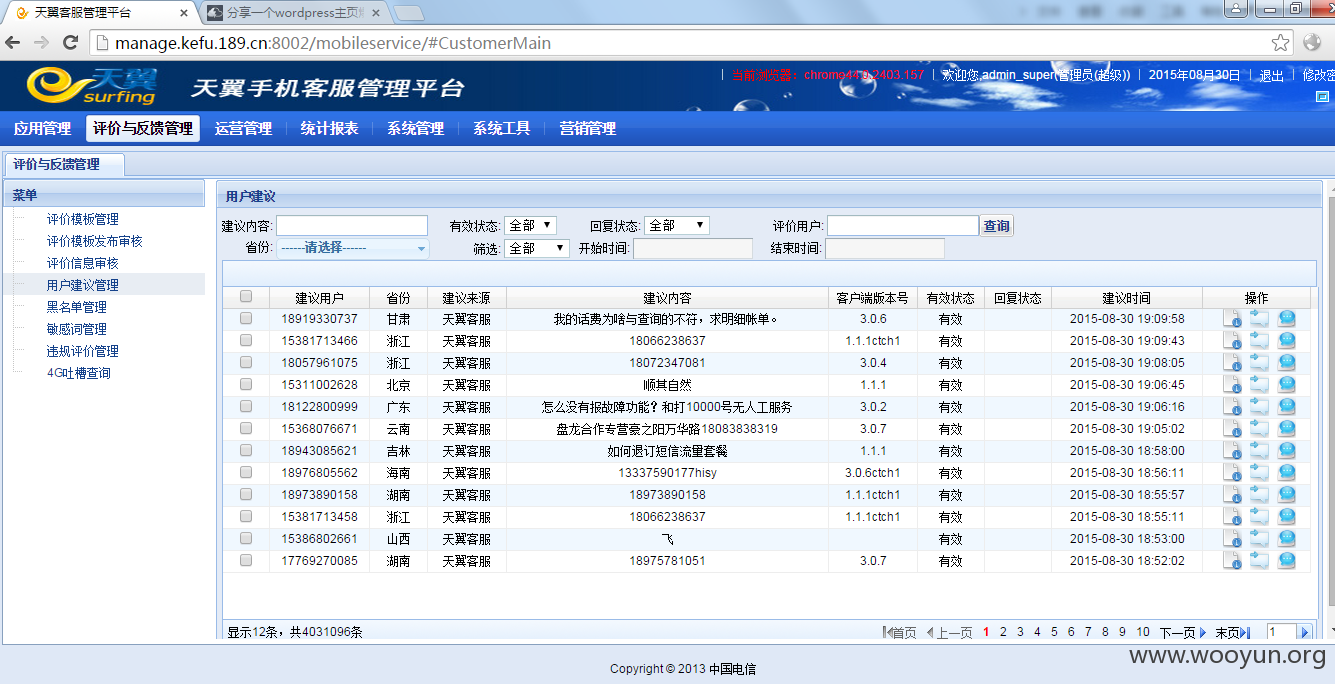Viewport: 1335px width, 684px height.
Task: Check the row for user 17769270085
Action: (246, 561)
